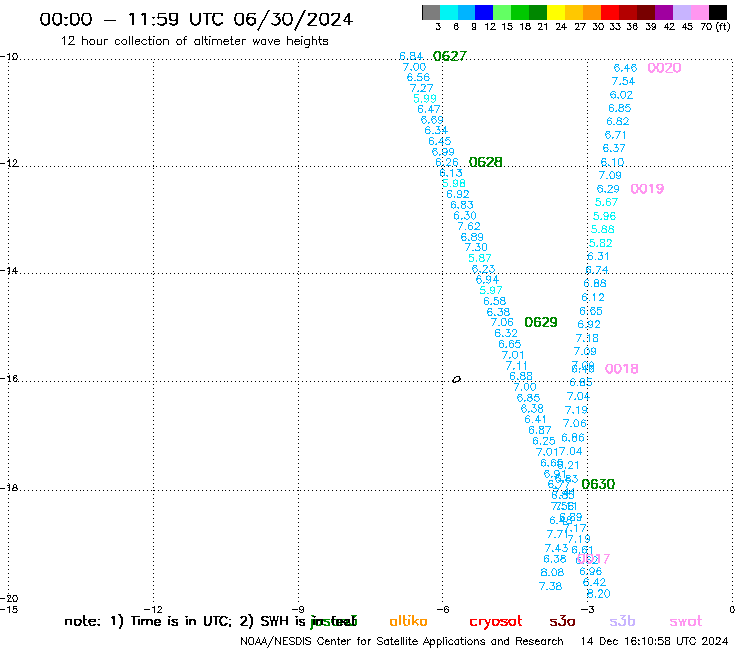Click the wave height value 7.54
The height and width of the screenshot is (650, 740).
[x=623, y=81]
